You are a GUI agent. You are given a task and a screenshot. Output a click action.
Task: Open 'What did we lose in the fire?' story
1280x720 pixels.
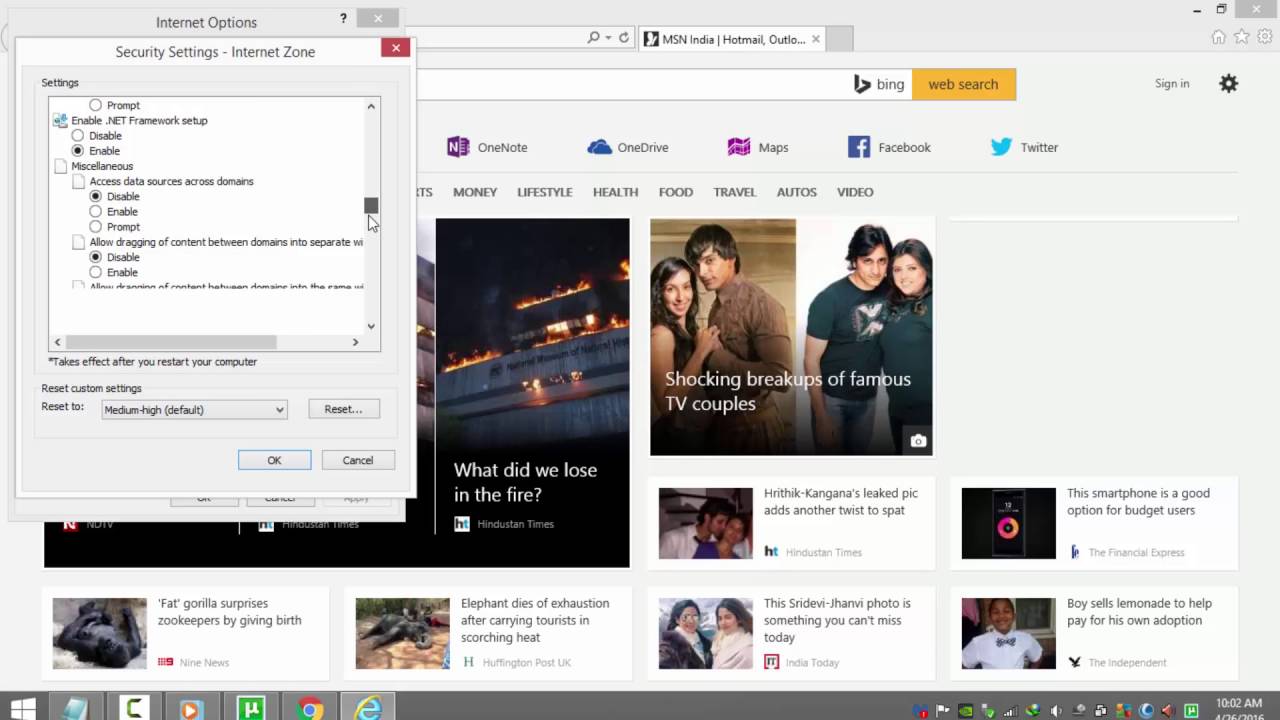point(525,482)
